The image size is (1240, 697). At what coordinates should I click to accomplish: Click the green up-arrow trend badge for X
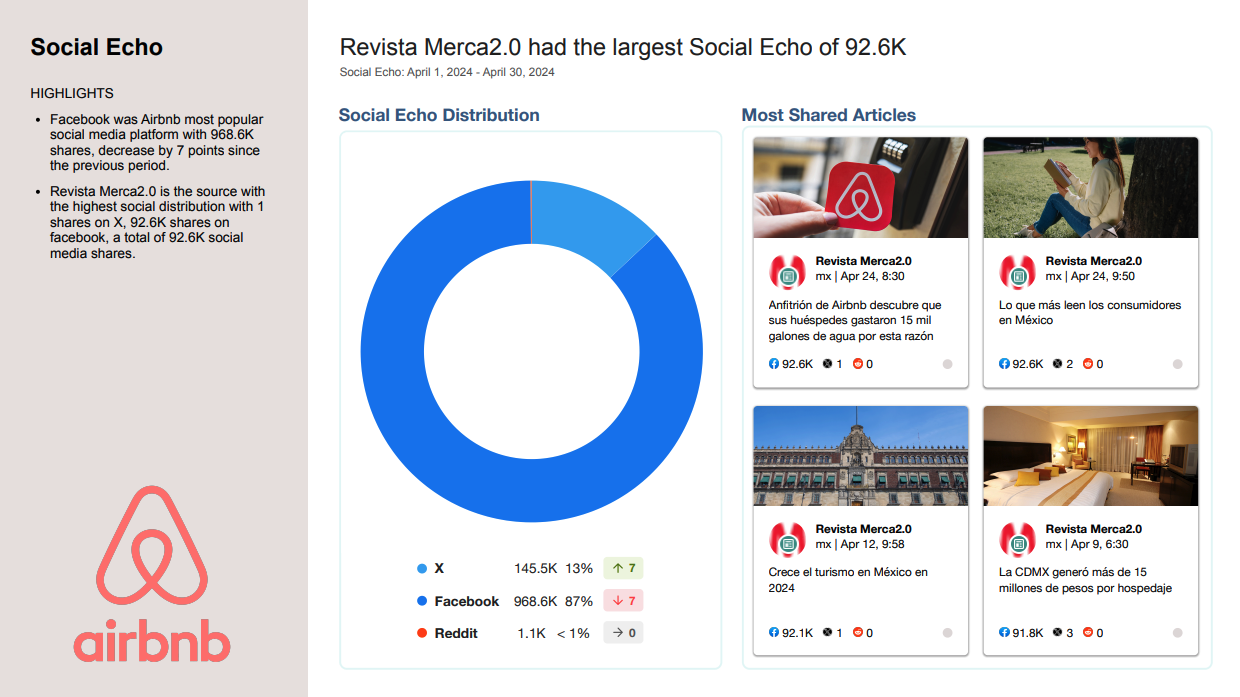click(623, 569)
